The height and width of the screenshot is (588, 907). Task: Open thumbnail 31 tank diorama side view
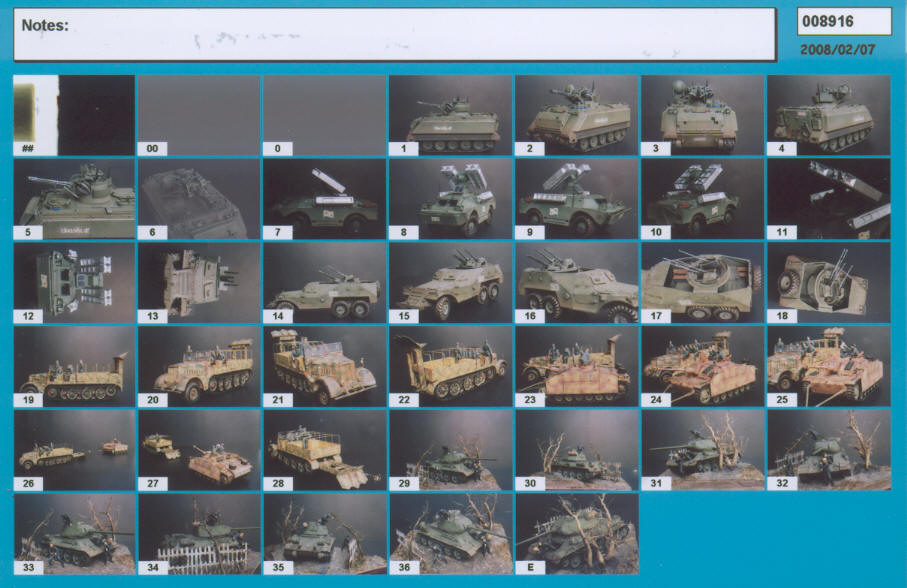pos(702,450)
